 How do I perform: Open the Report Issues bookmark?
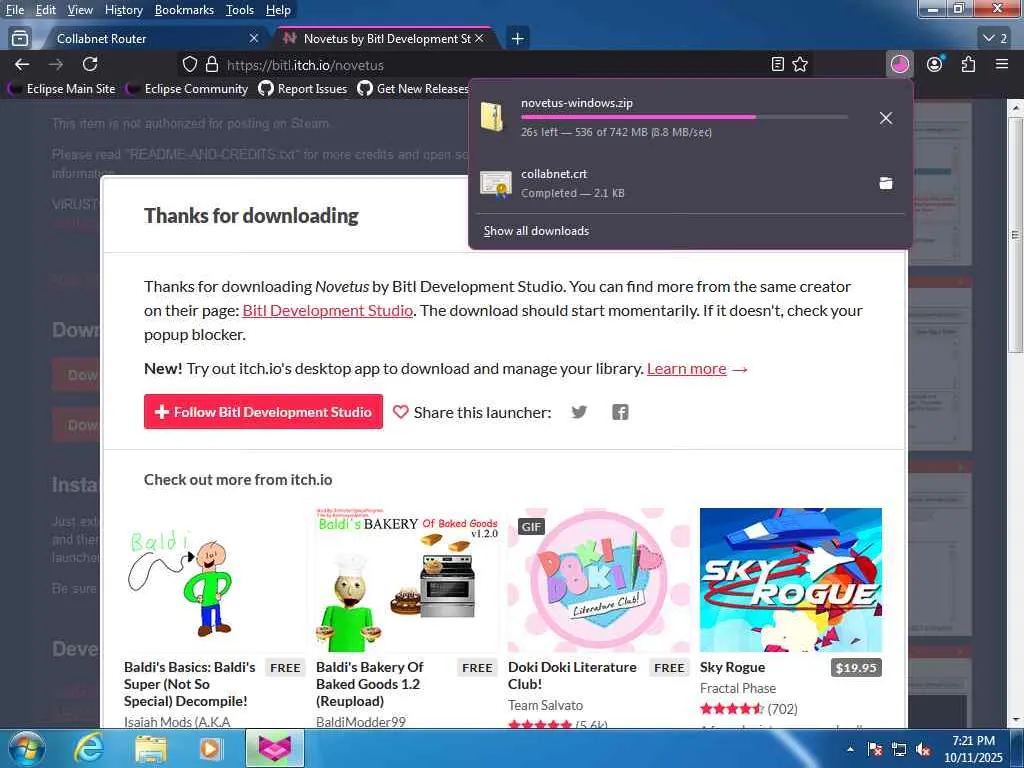pos(303,88)
